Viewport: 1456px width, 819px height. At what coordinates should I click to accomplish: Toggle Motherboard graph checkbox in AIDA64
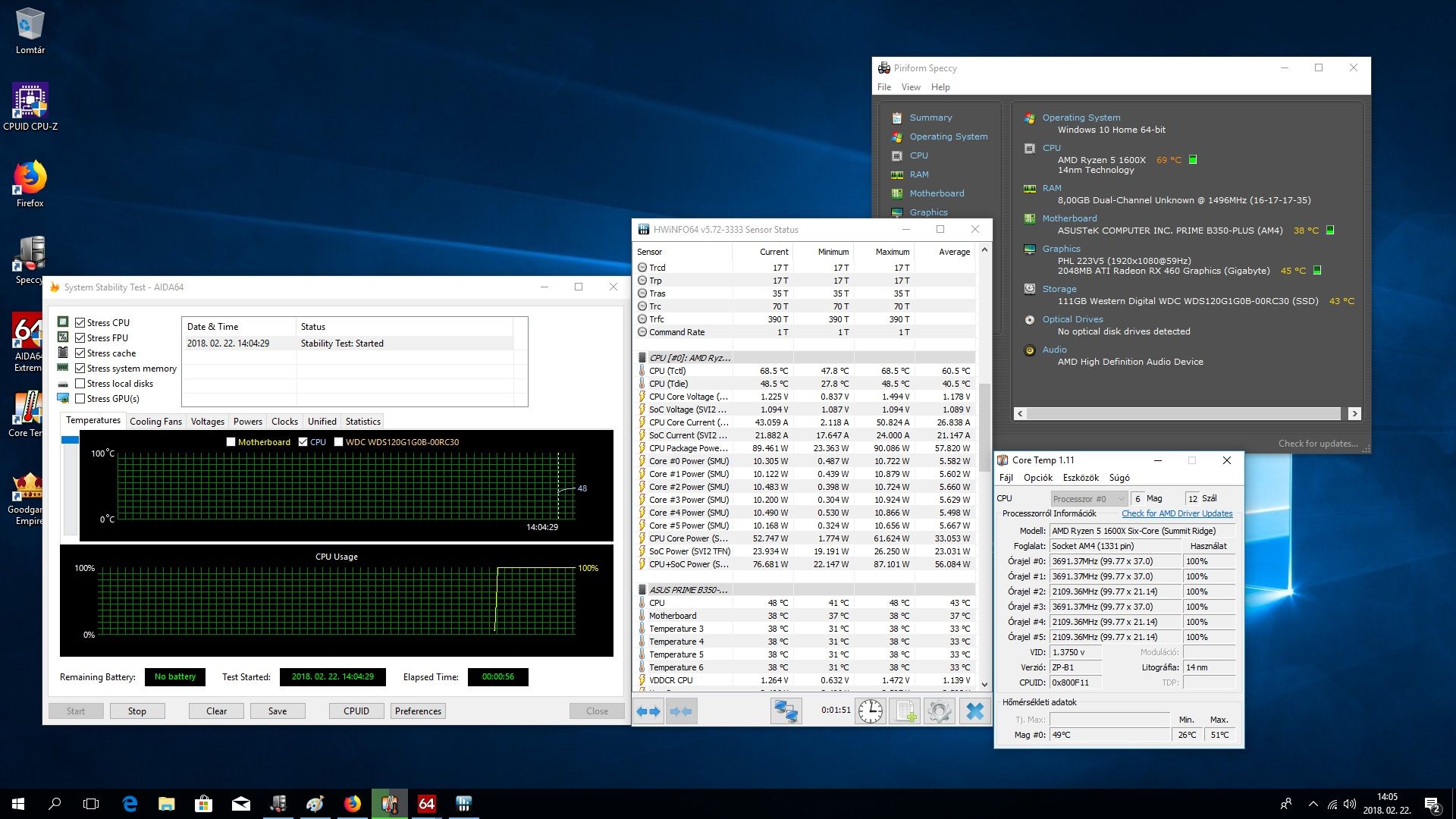pyautogui.click(x=231, y=442)
